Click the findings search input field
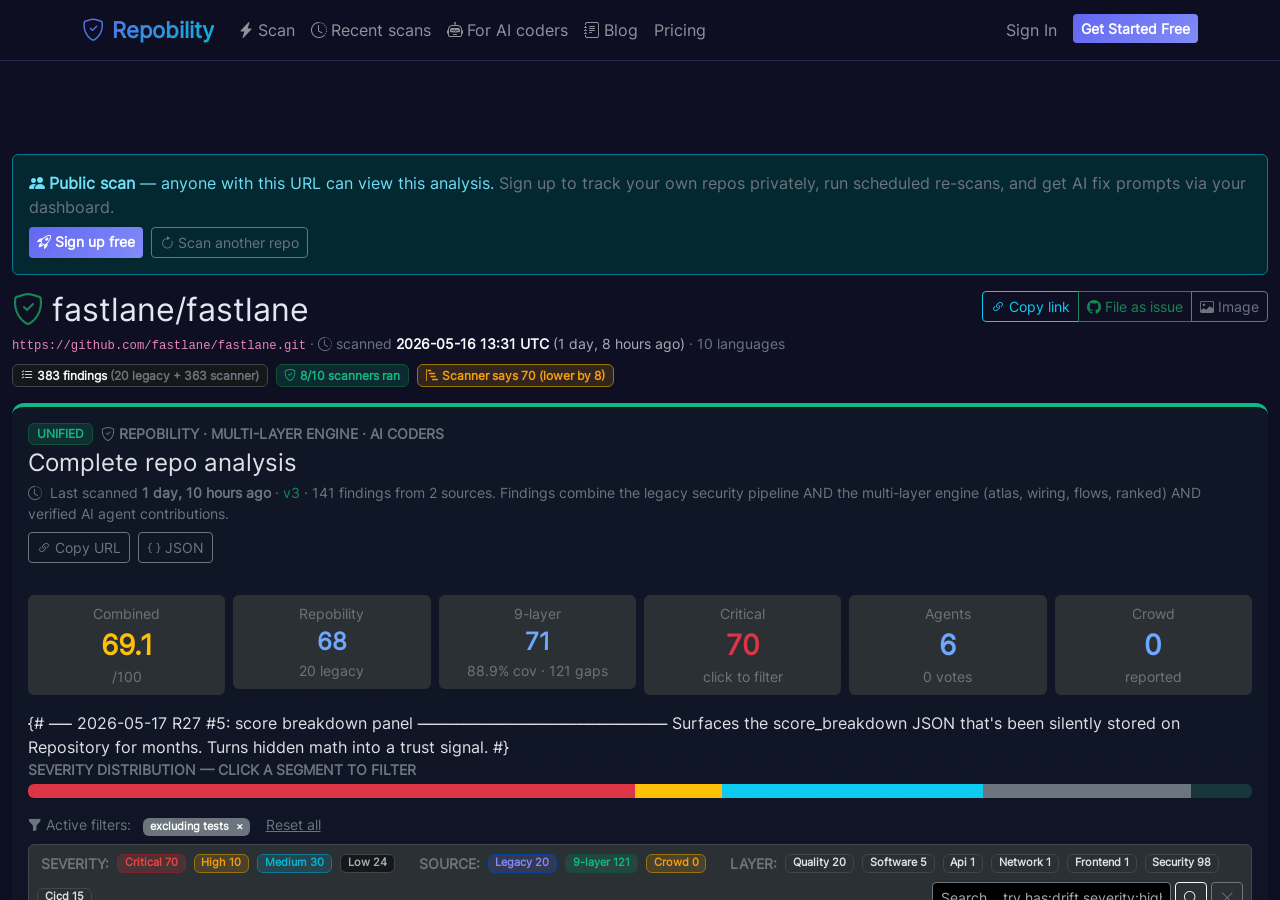 click(1051, 891)
